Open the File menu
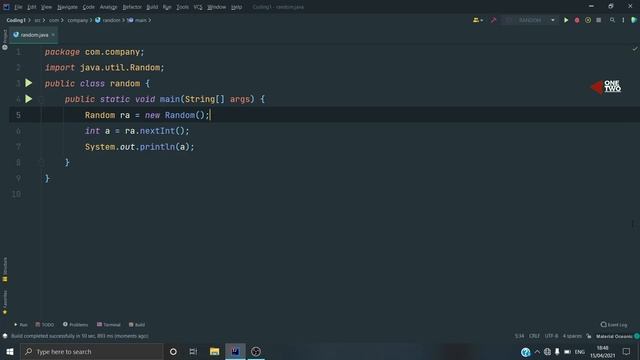Viewport: 640px width, 360px height. (x=18, y=7)
